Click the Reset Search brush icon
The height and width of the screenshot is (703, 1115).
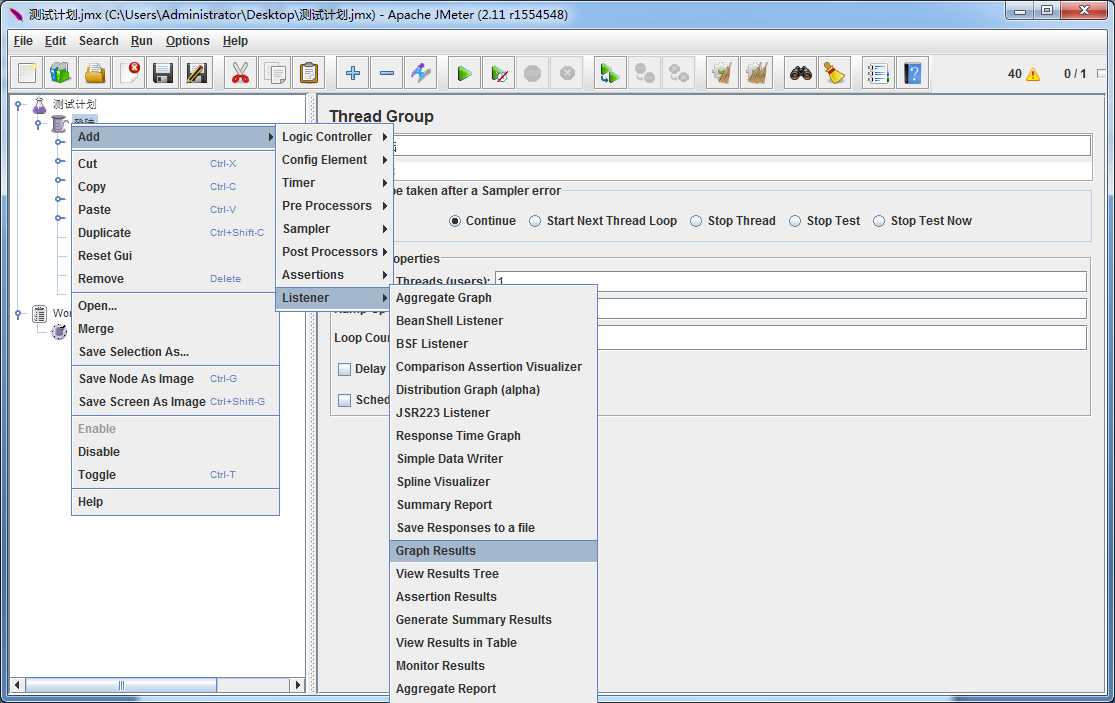(835, 73)
